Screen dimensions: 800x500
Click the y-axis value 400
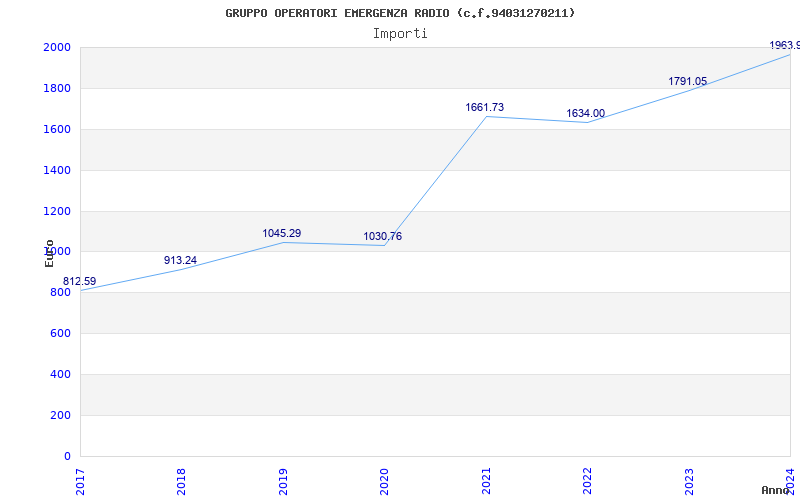(63, 374)
